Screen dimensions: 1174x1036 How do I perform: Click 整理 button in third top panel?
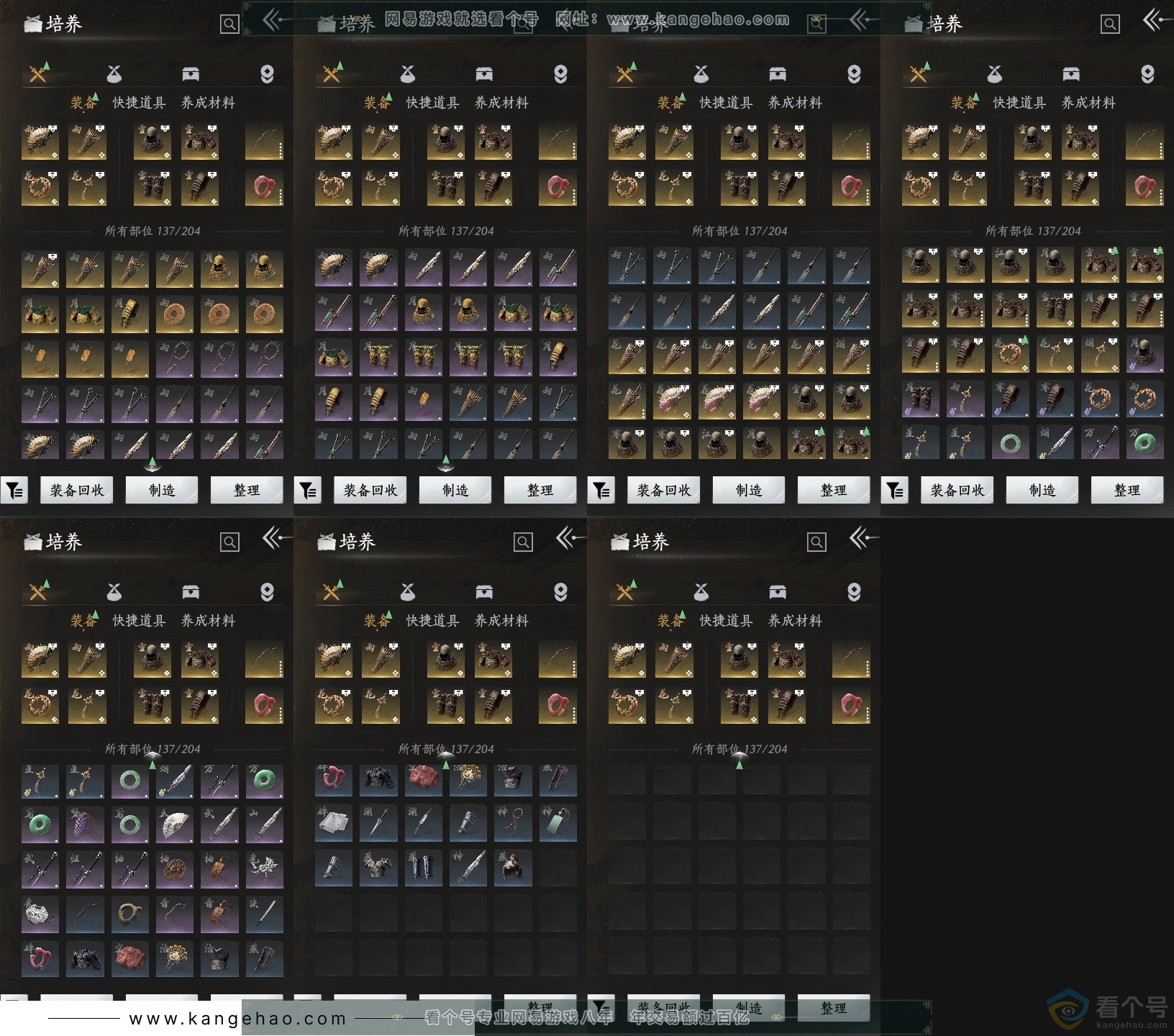pyautogui.click(x=834, y=490)
